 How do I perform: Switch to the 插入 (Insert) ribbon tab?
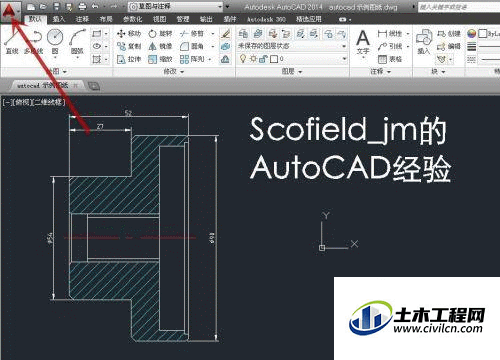point(59,19)
